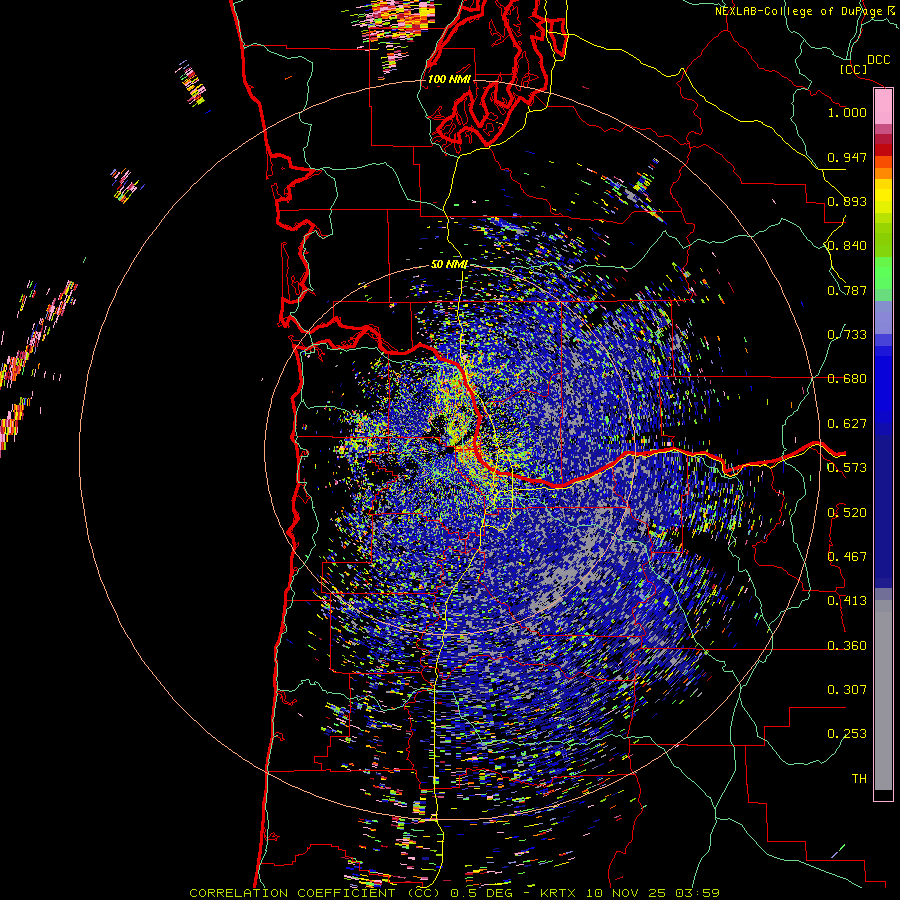Screen dimensions: 900x900
Task: Select the 0.520 value on the color scale
Action: point(847,513)
